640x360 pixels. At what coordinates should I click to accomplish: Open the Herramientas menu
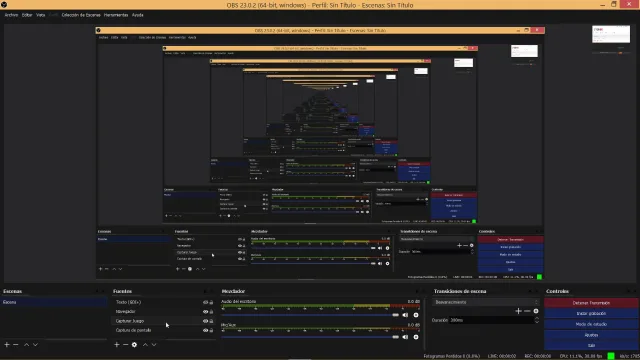pos(116,15)
